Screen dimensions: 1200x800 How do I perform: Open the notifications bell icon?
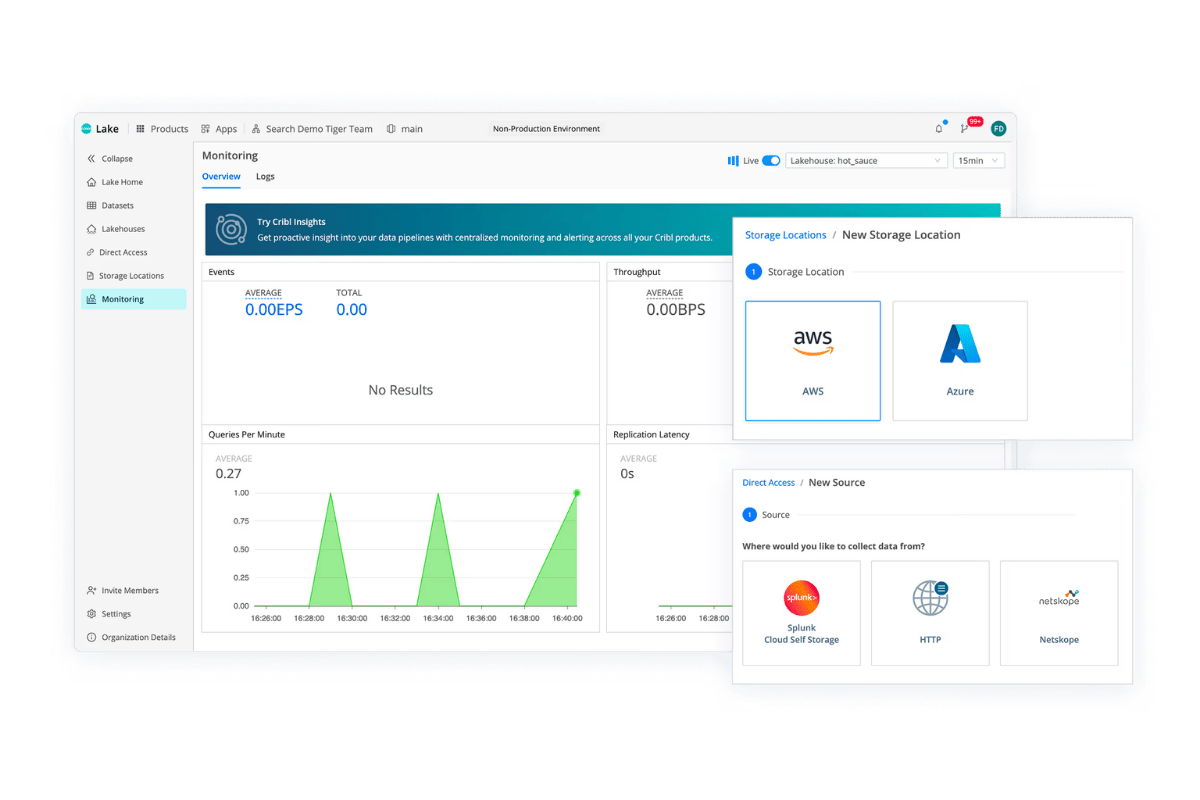click(939, 129)
